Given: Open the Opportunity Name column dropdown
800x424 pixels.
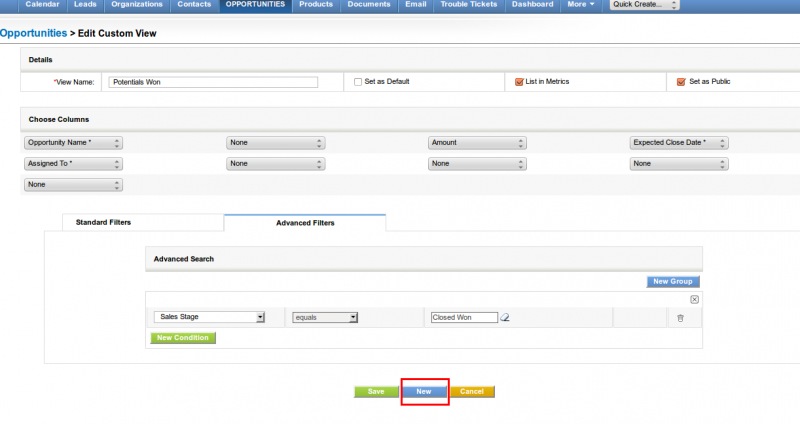Looking at the screenshot, I should point(74,143).
